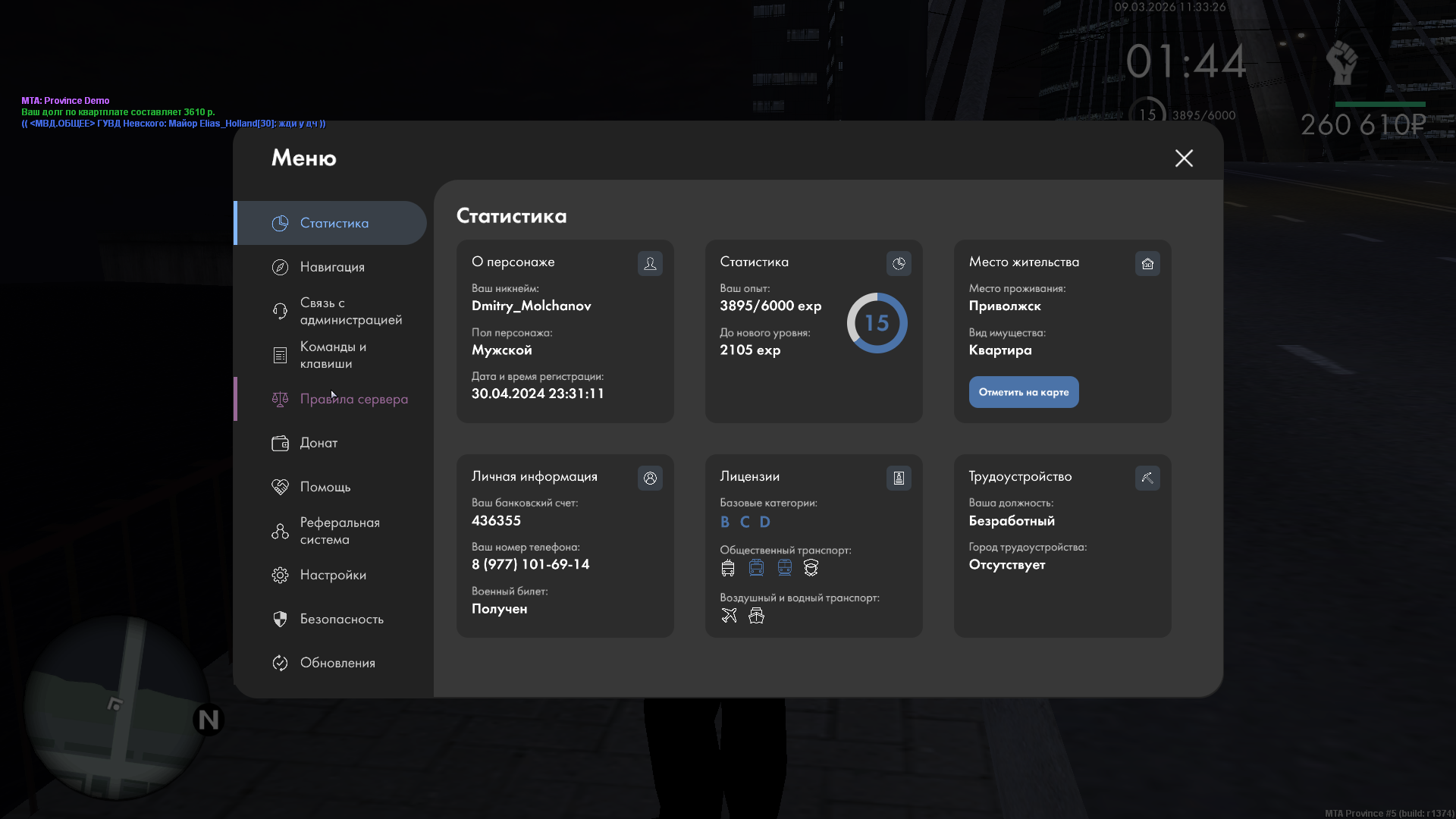The width and height of the screenshot is (1456, 819).
Task: Open the Безопасность security section
Action: 341,619
